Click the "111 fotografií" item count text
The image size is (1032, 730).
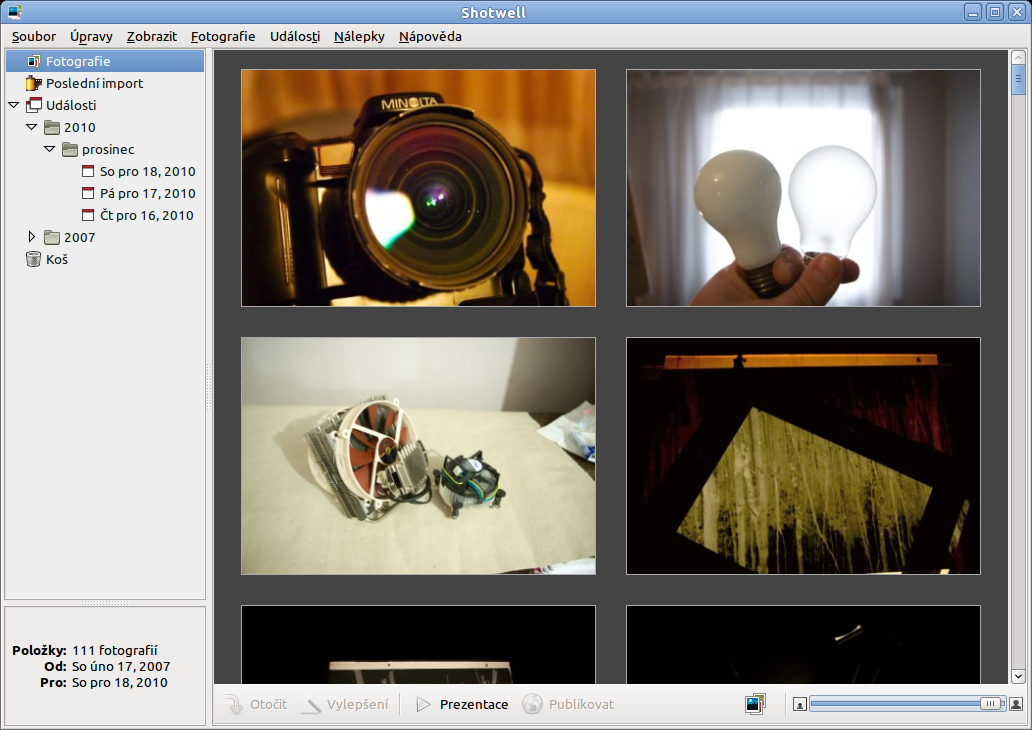click(115, 650)
